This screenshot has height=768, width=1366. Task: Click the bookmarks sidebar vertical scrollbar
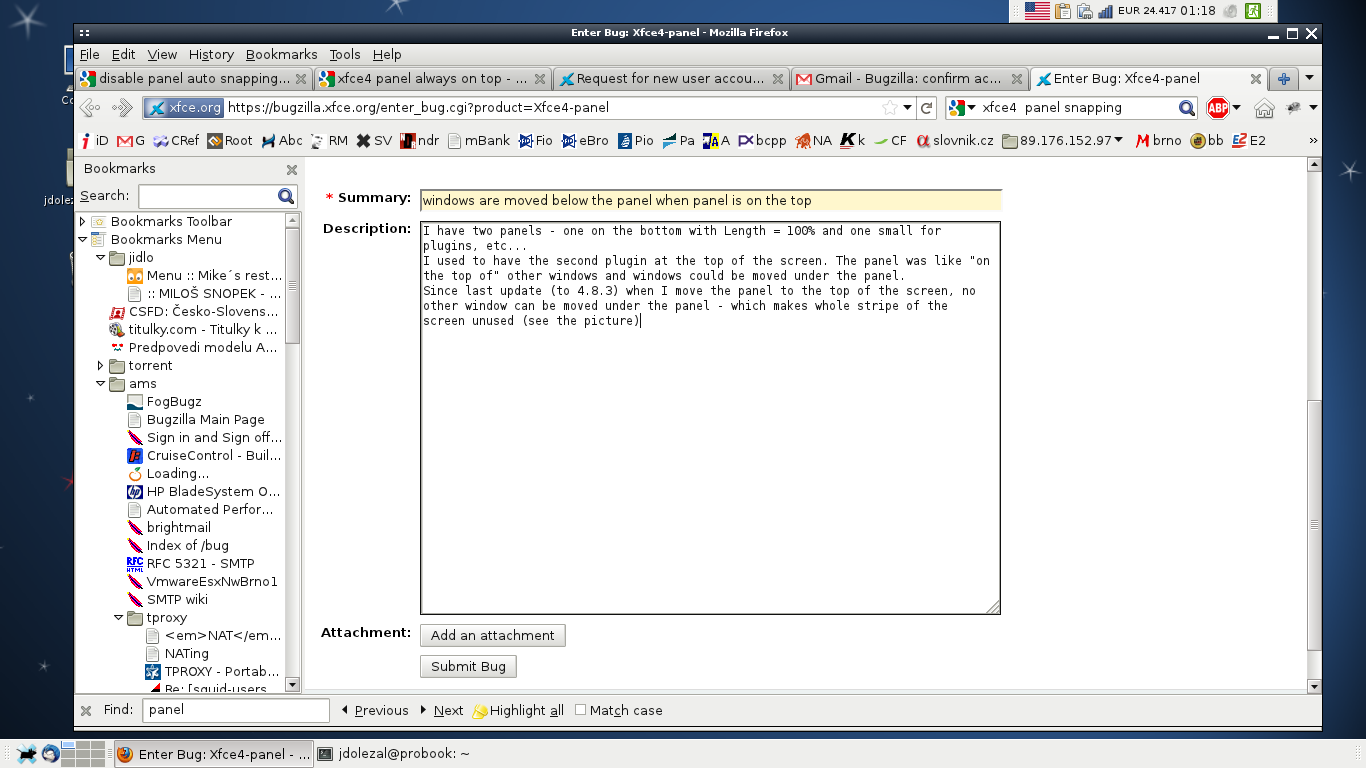tap(292, 450)
